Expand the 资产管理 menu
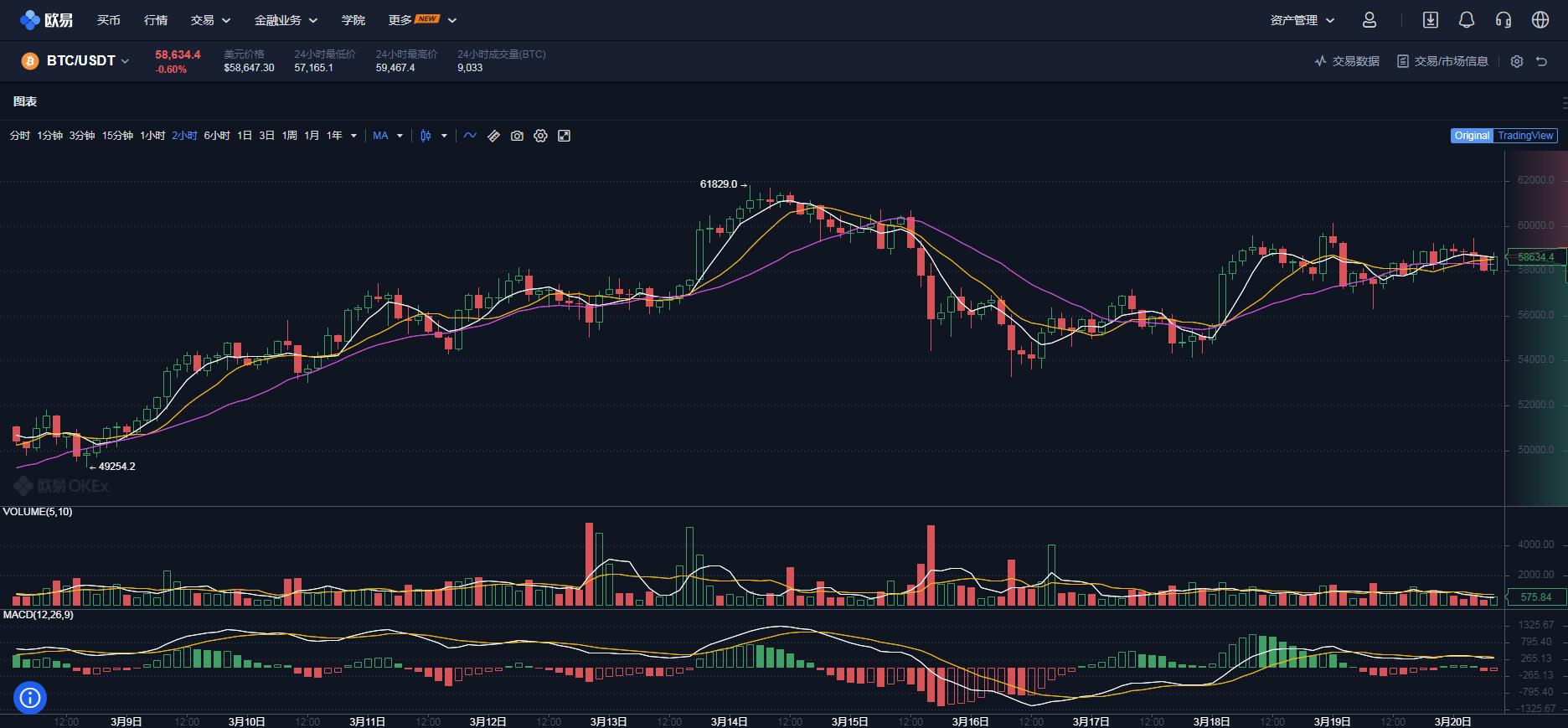 (1302, 20)
